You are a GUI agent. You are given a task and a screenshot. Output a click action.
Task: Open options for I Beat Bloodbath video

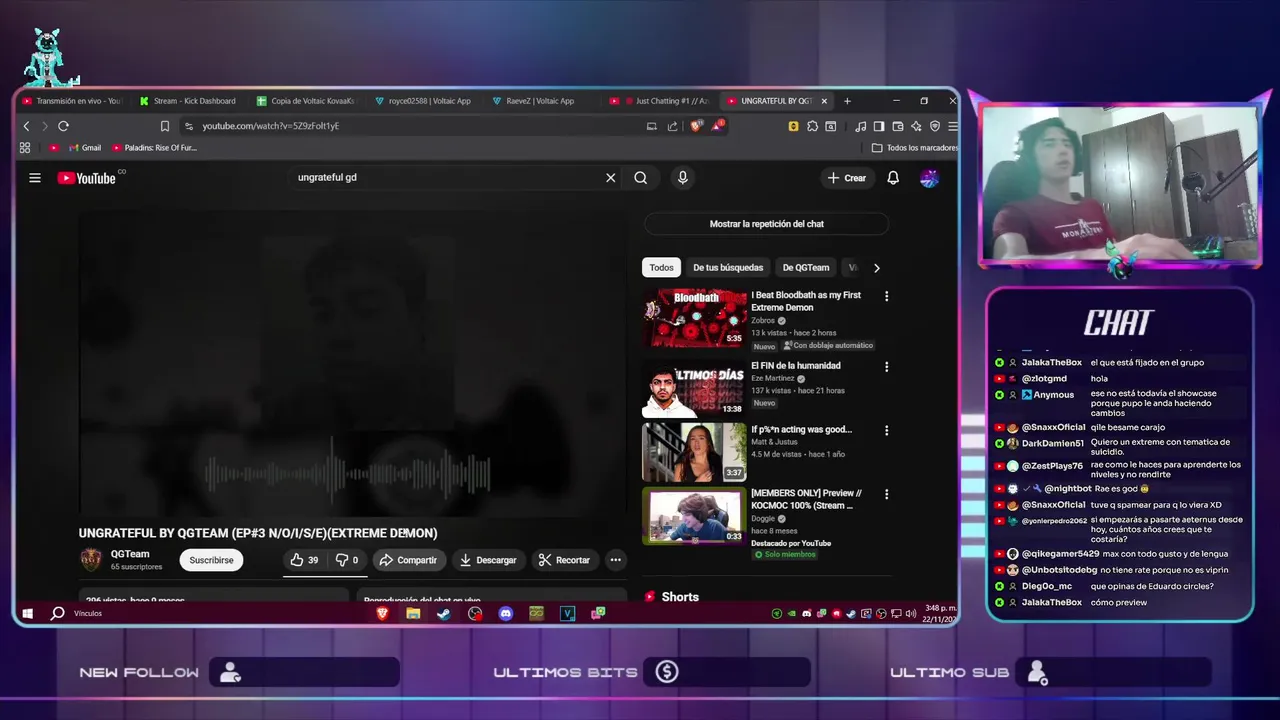point(886,296)
